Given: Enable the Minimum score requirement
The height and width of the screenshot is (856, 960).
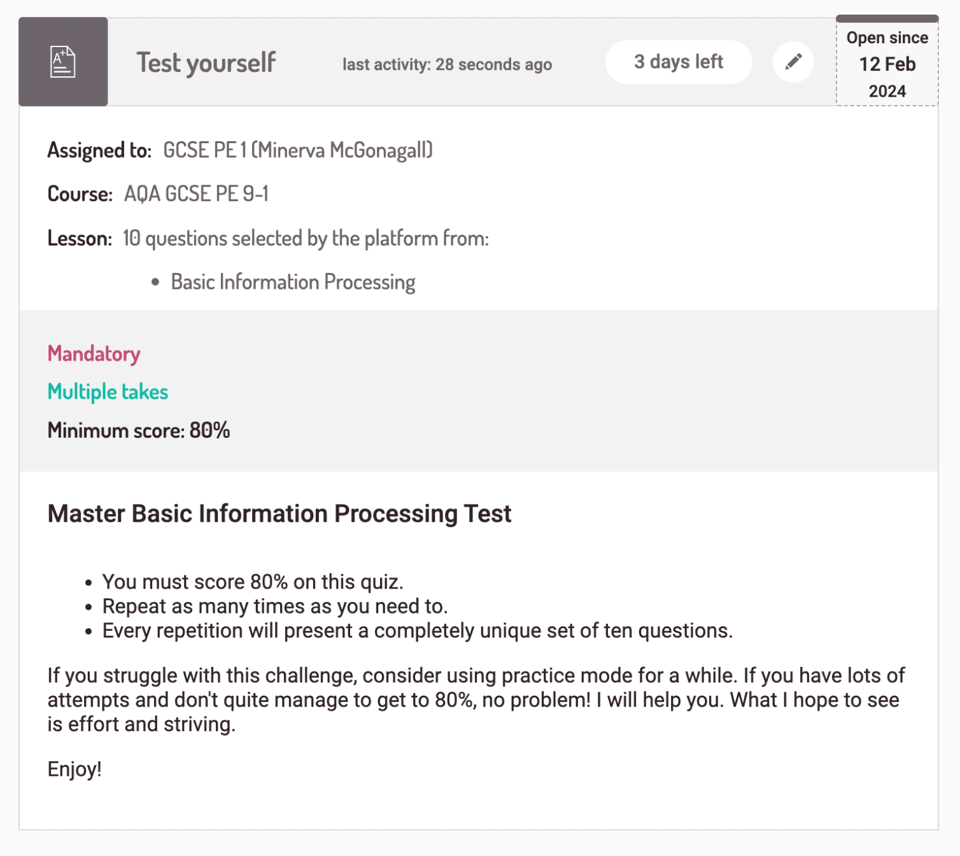Looking at the screenshot, I should (x=137, y=430).
